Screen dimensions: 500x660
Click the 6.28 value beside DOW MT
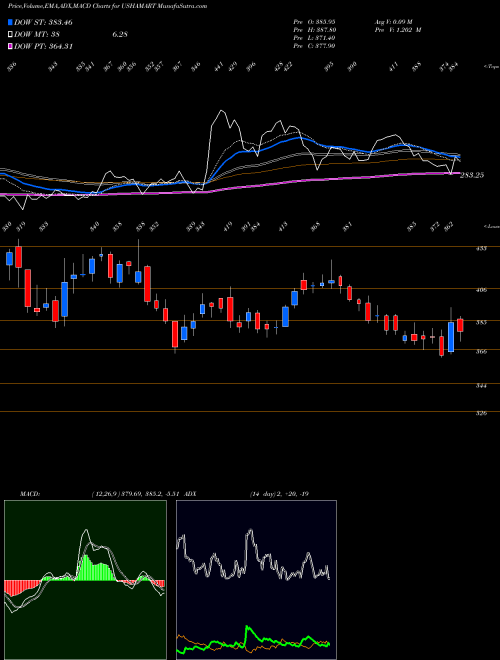(120, 35)
